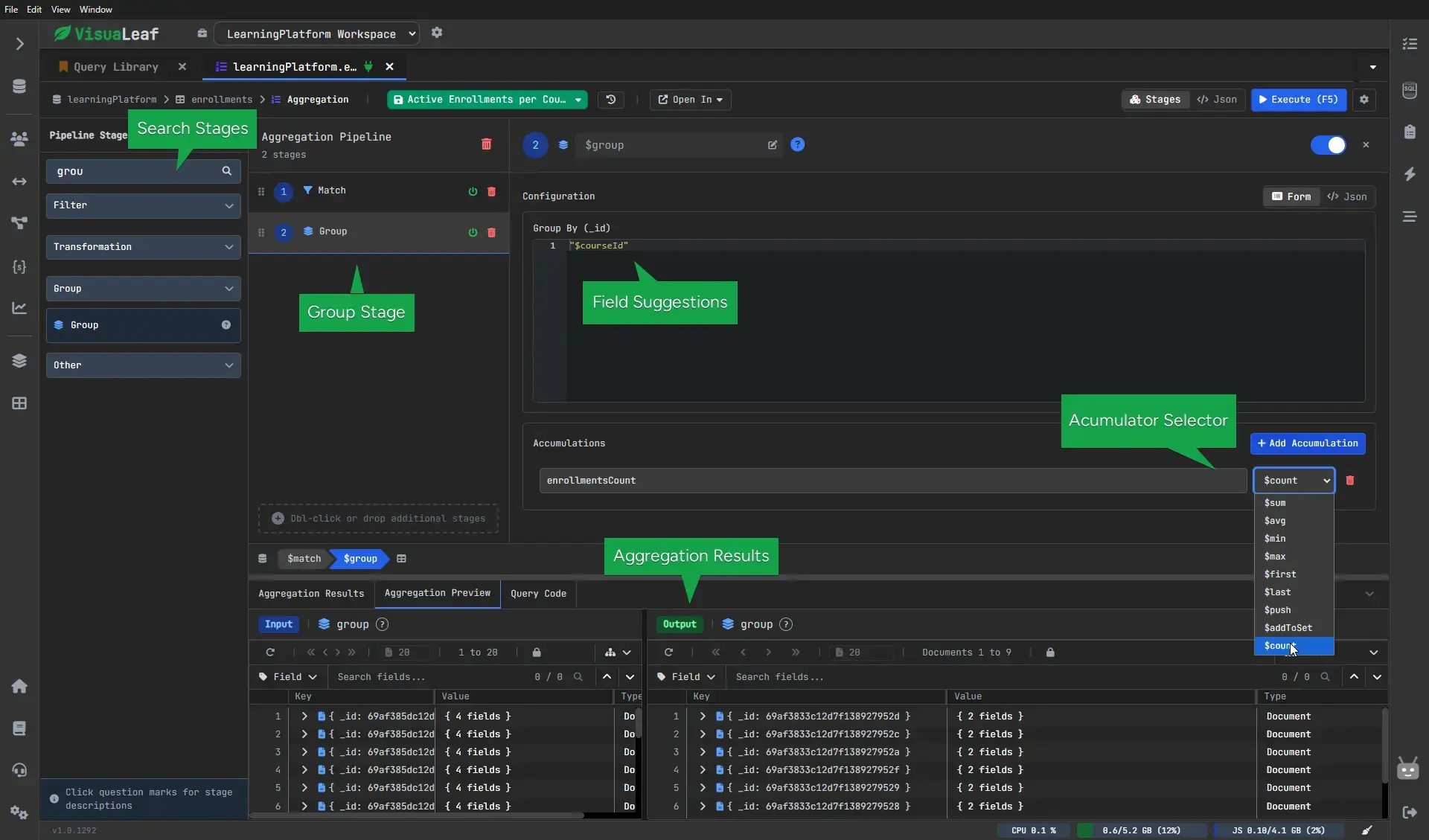Expand the Transformation stage category
This screenshot has width=1429, height=840.
click(143, 247)
